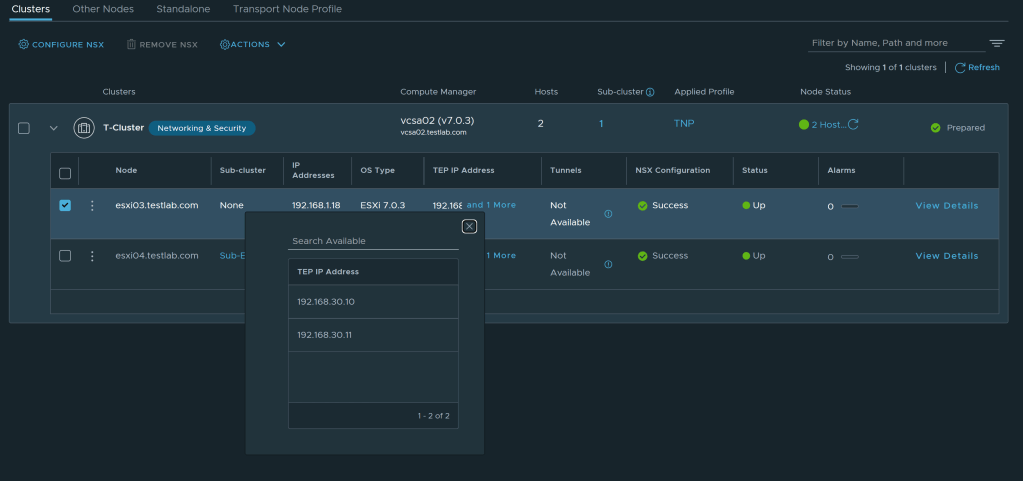Select the esxi04.testlab.com checkbox
The image size is (1023, 481).
tap(65, 256)
